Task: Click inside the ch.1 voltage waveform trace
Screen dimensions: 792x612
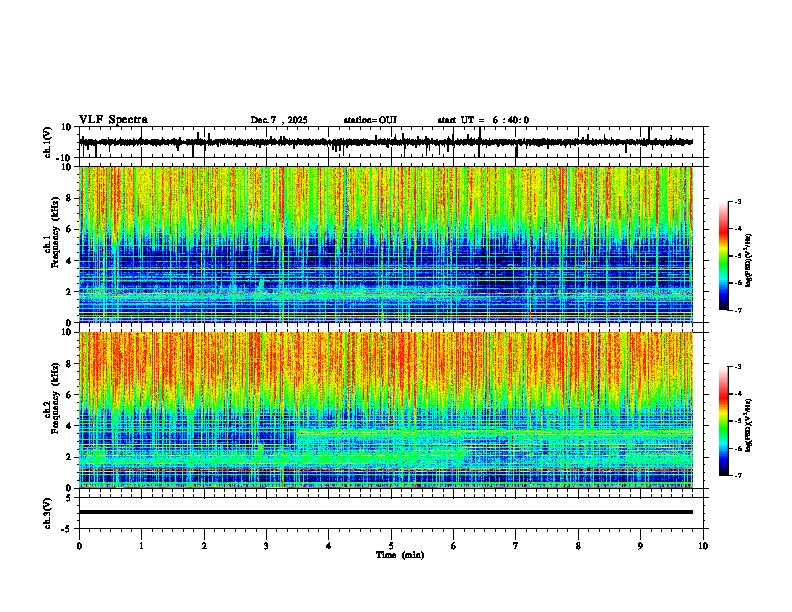Action: tap(385, 142)
